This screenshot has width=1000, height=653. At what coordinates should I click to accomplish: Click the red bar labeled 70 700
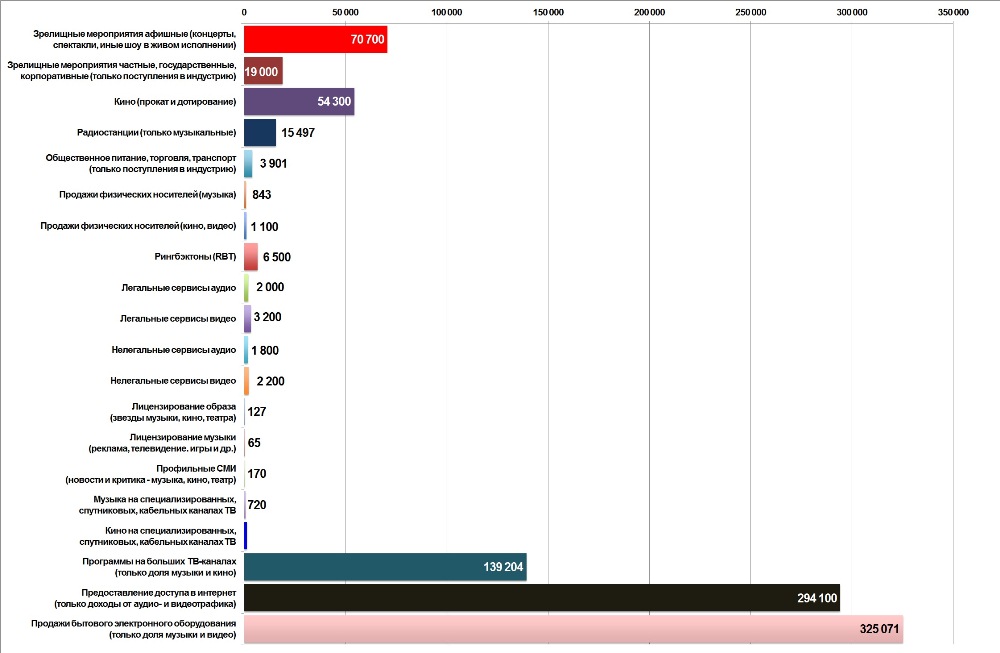tap(315, 40)
